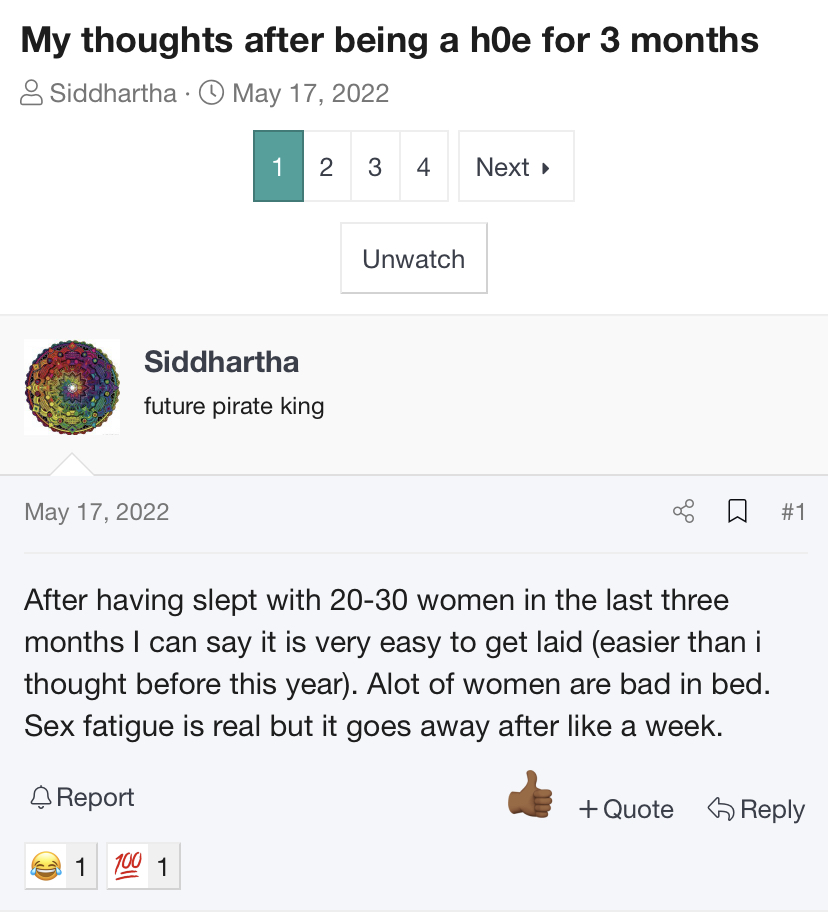The height and width of the screenshot is (917, 828).
Task: Click Siddhartha's mandala avatar image
Action: 72,387
